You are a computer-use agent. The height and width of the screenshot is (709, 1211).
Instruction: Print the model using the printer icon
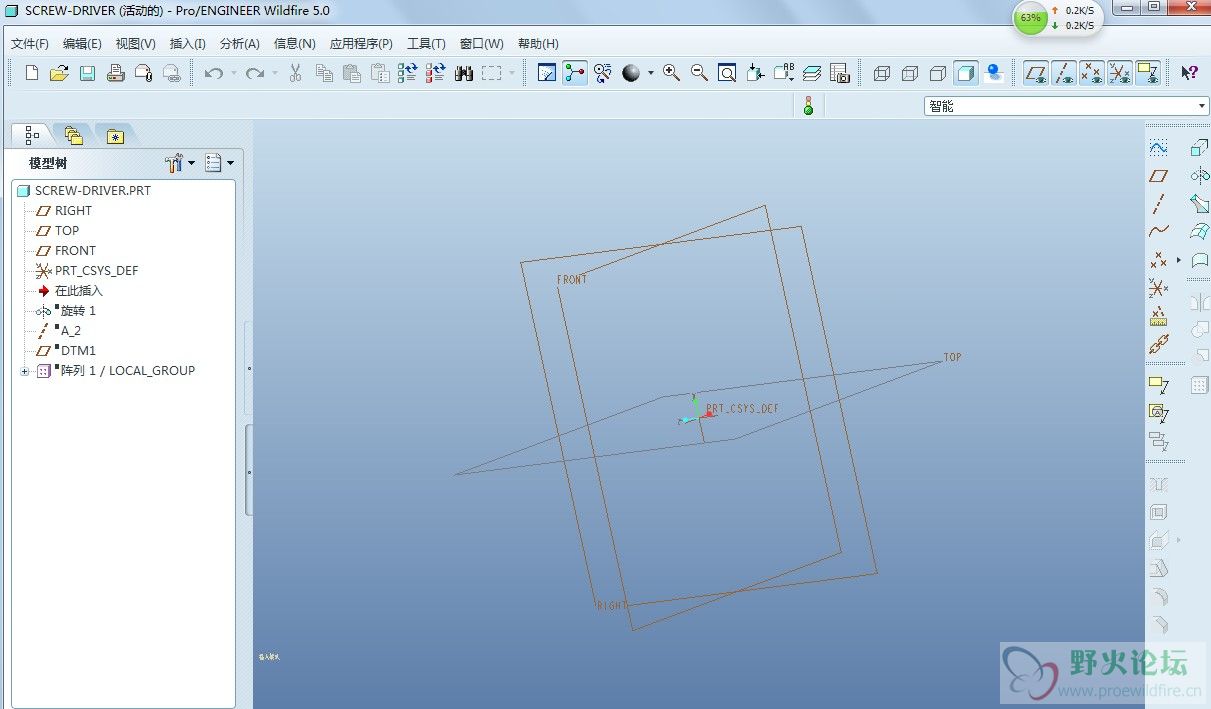[115, 73]
